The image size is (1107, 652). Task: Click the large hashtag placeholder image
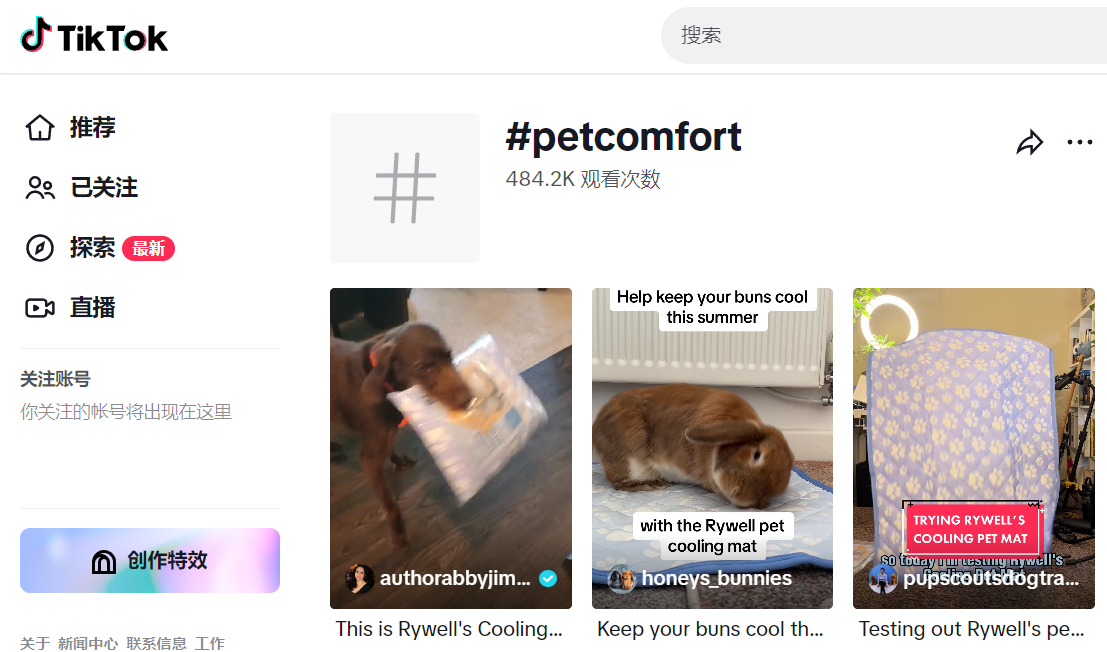(405, 188)
